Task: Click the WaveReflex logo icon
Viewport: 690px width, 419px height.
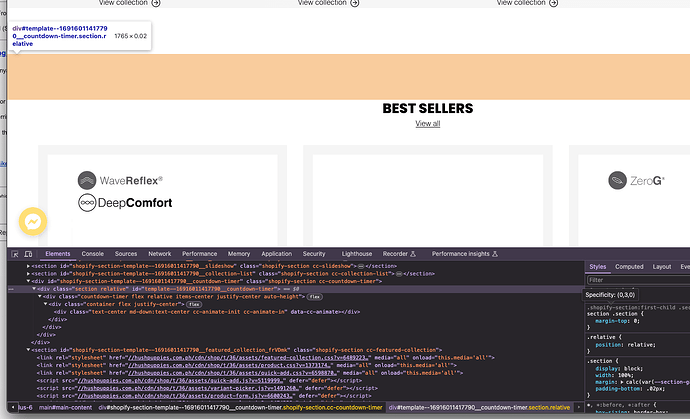Action: point(87,180)
